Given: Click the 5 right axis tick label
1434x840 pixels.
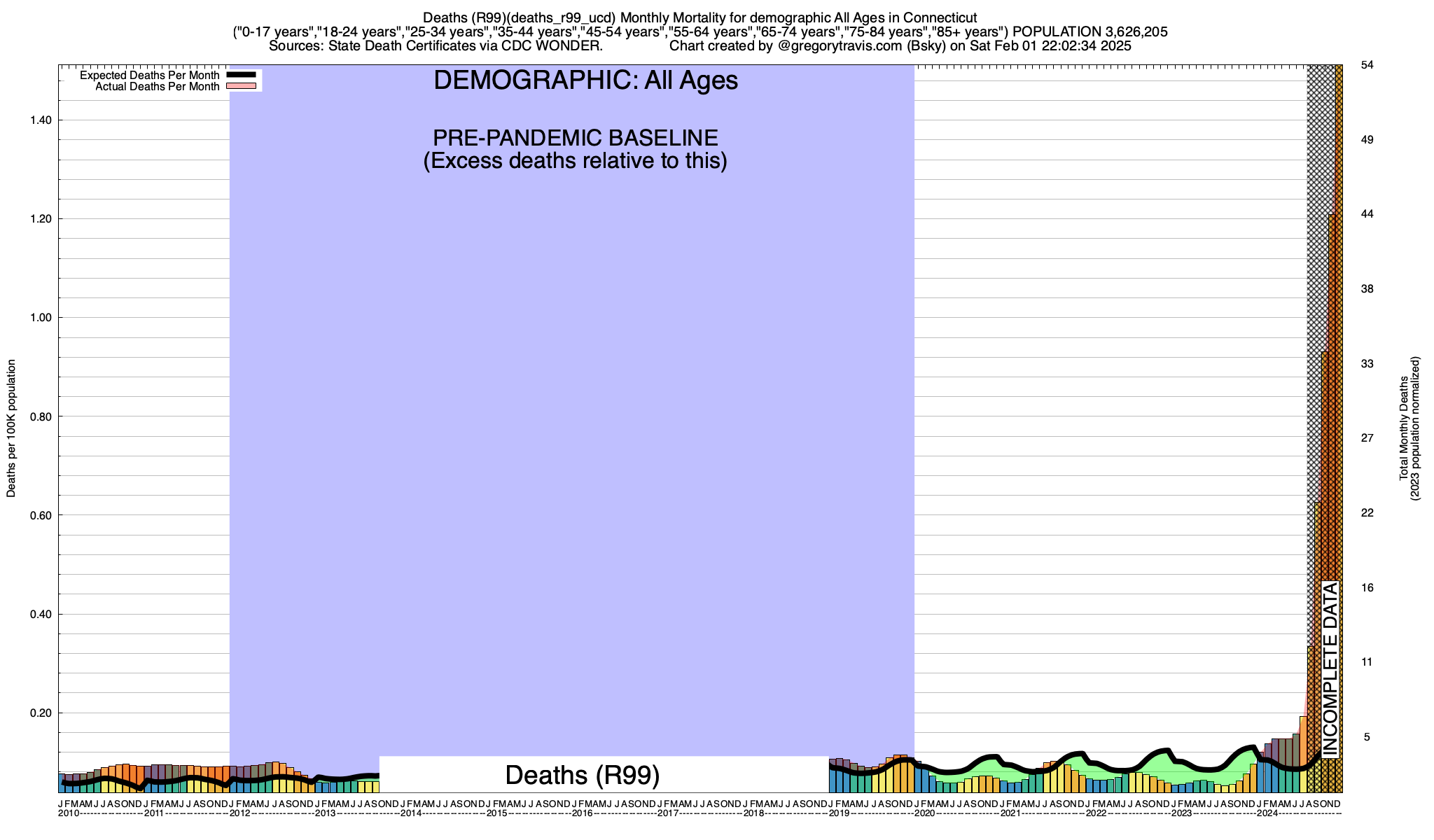Looking at the screenshot, I should (1366, 737).
